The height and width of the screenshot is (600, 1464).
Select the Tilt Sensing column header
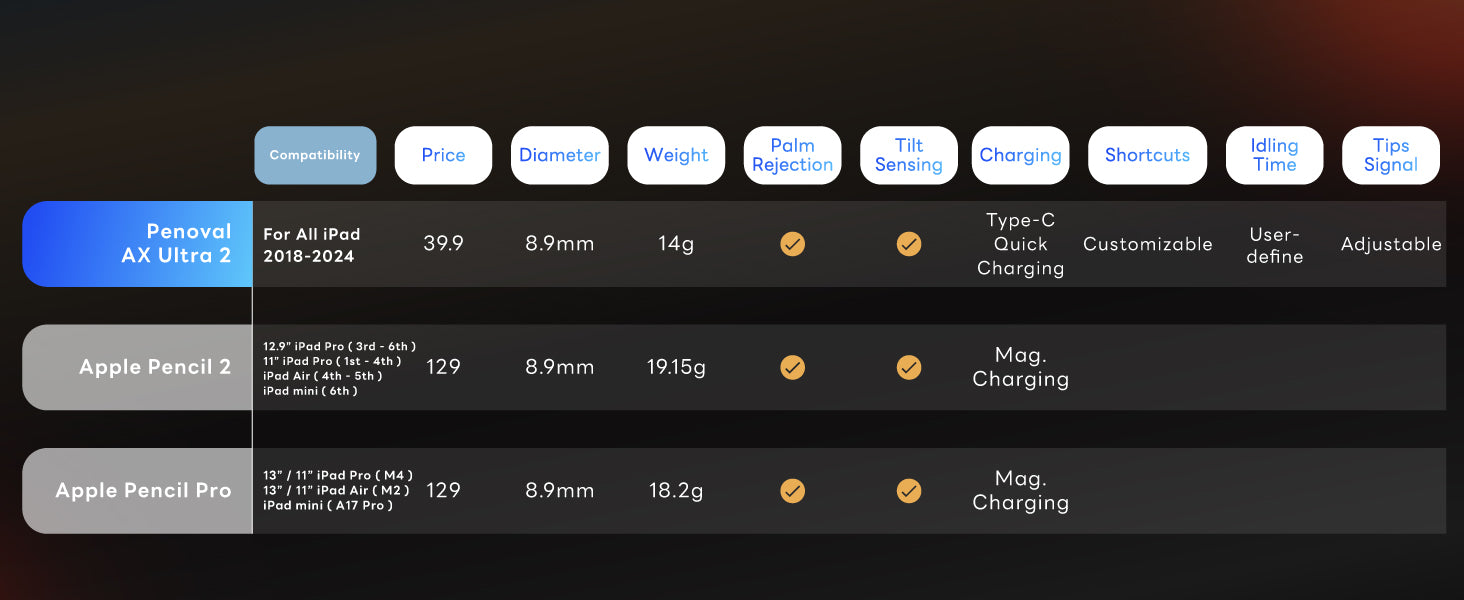click(x=909, y=155)
